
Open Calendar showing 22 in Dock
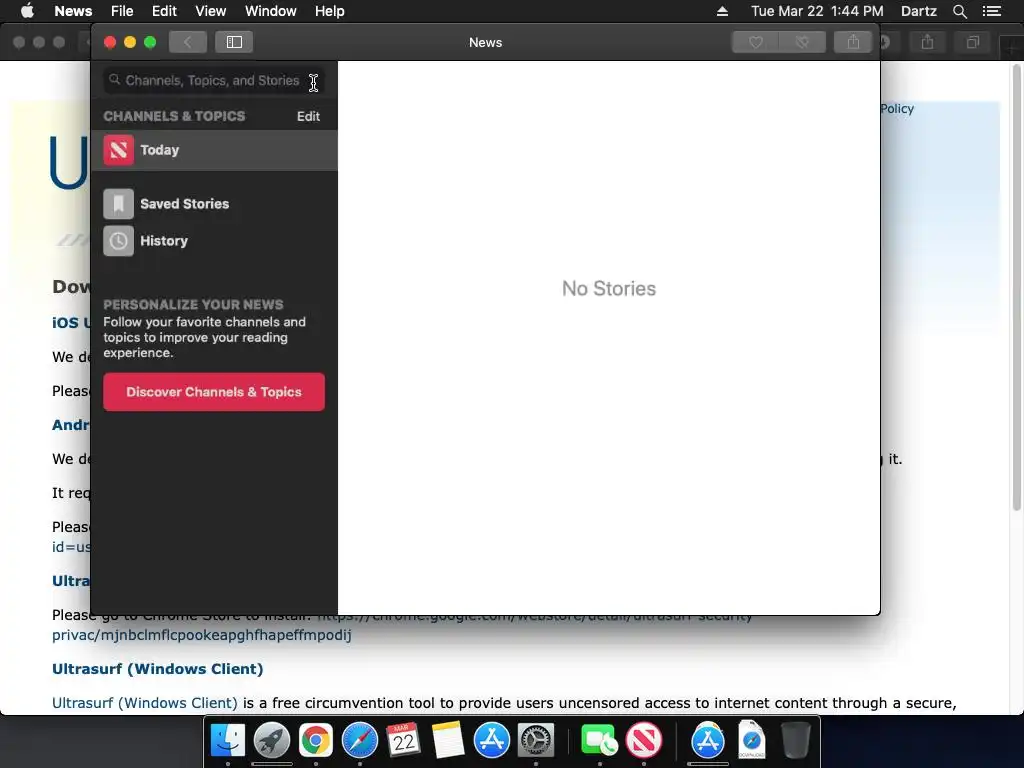click(x=404, y=740)
